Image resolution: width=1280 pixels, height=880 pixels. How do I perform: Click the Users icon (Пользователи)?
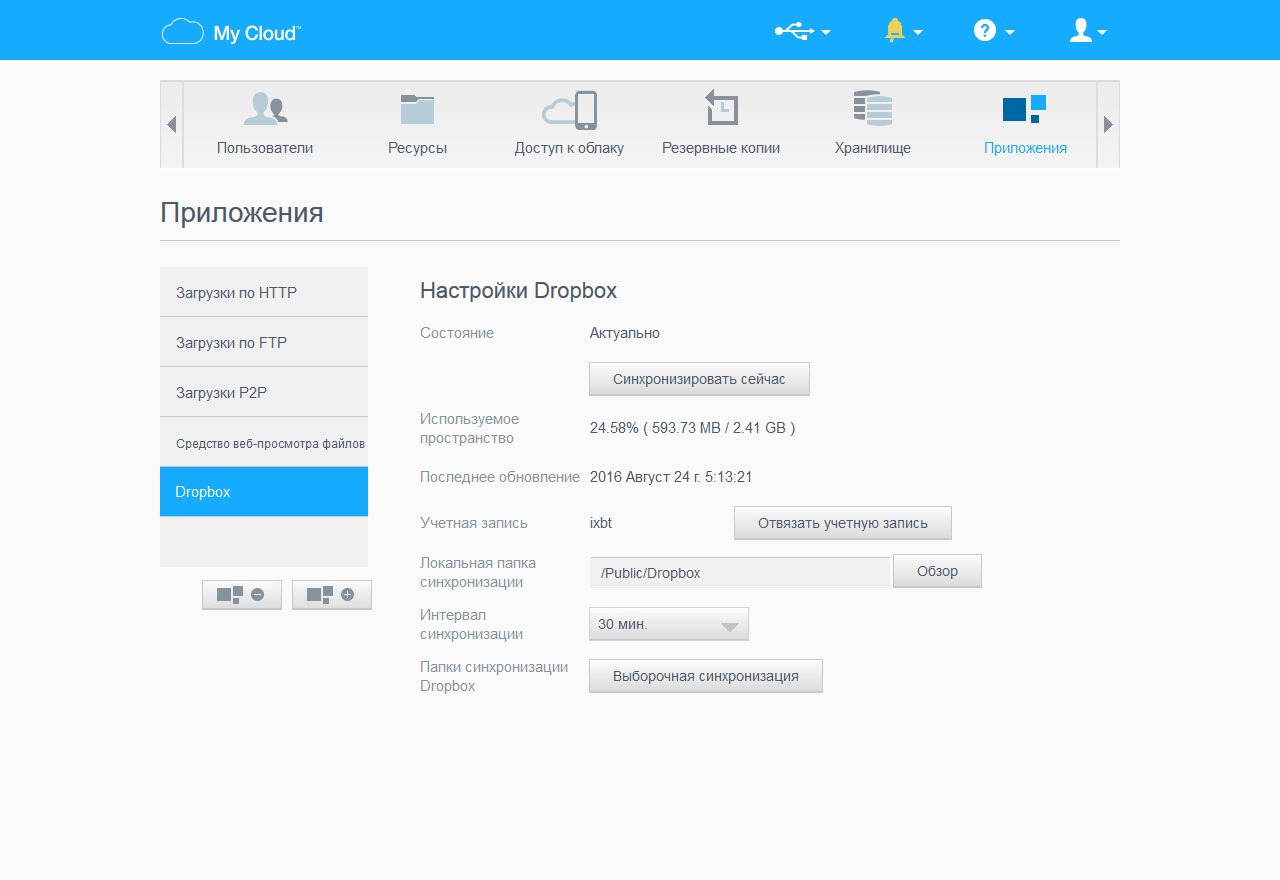265,108
